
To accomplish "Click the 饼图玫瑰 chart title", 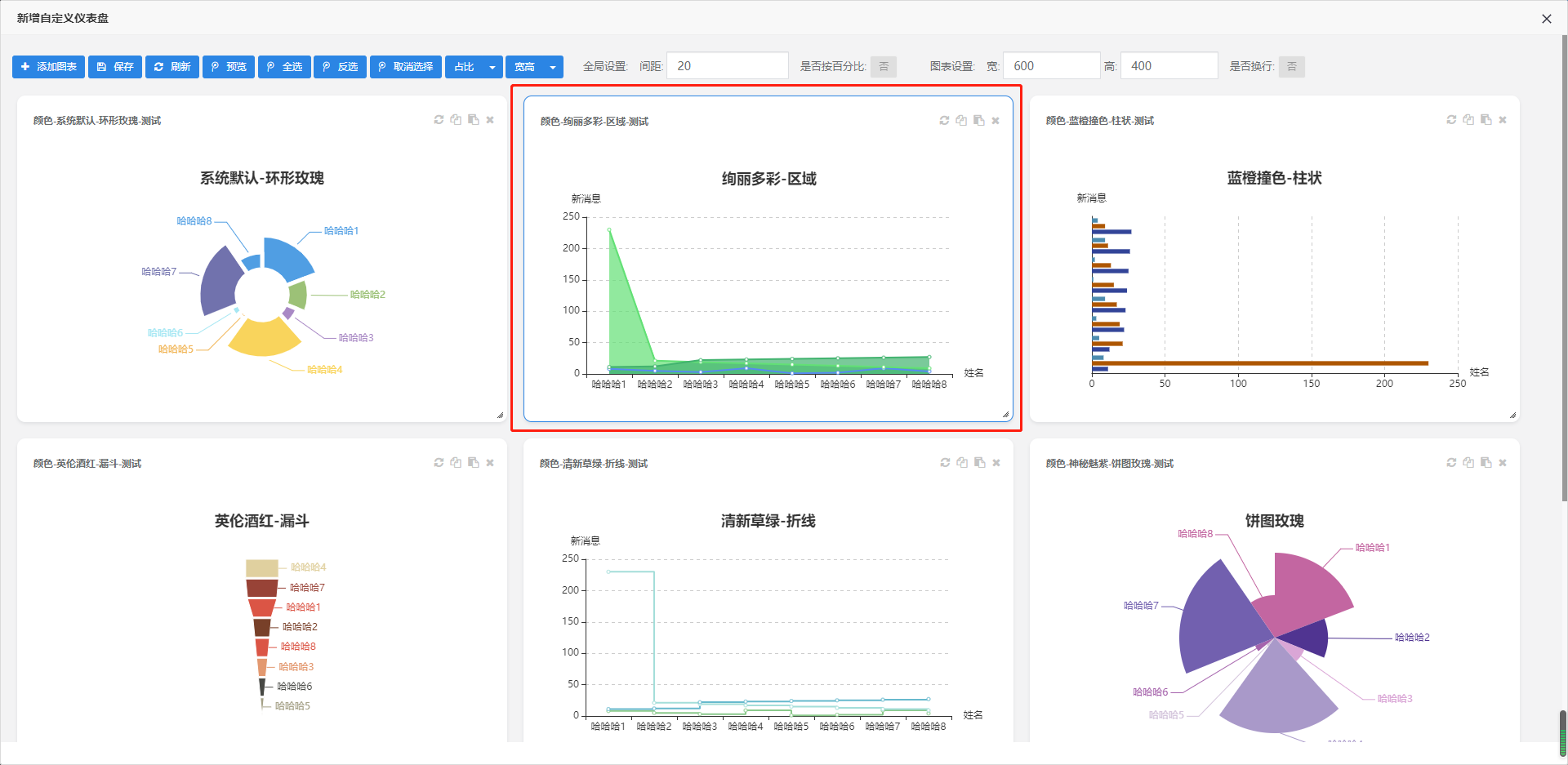I will click(1275, 521).
